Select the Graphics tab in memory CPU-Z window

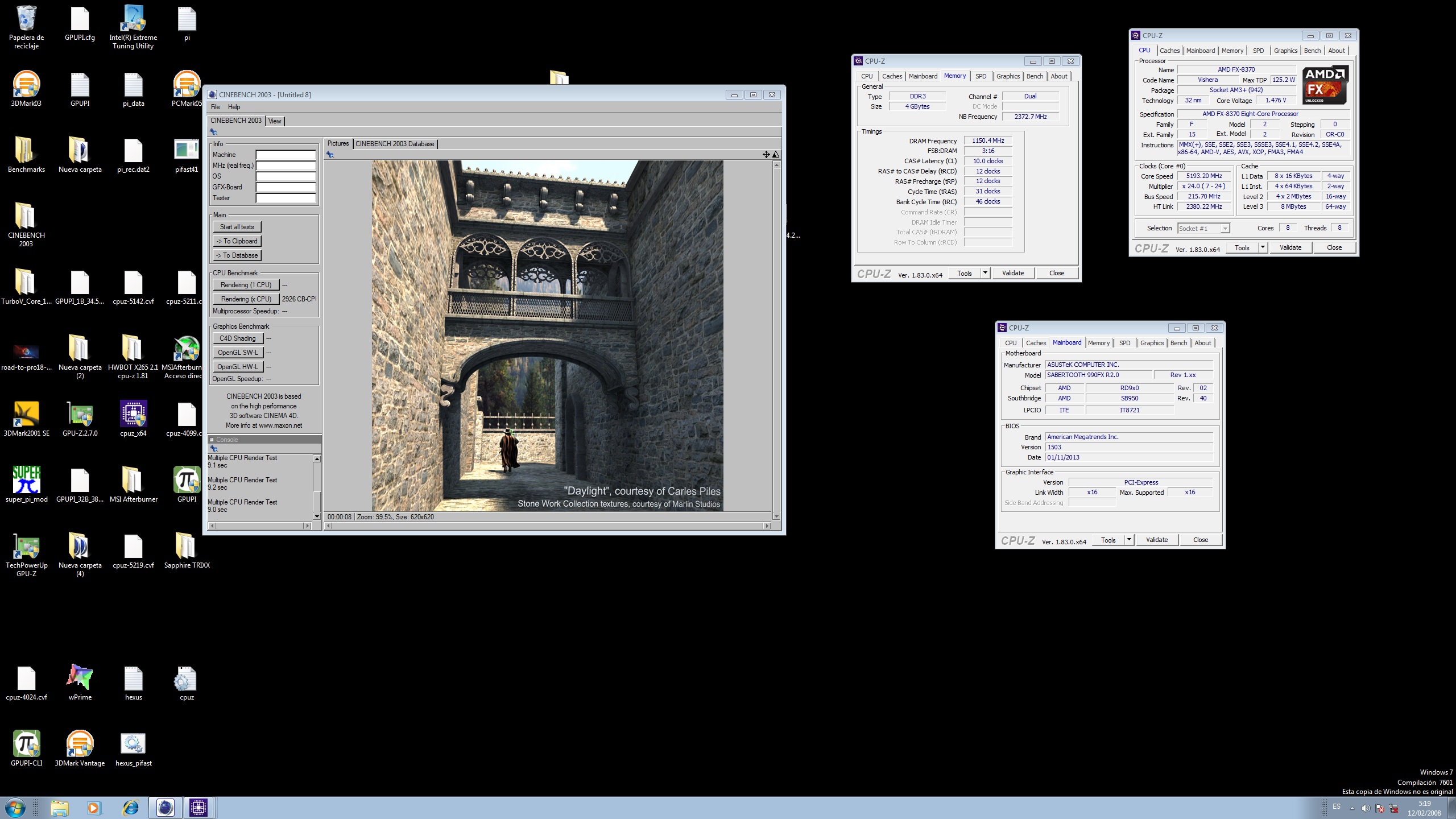pyautogui.click(x=1008, y=76)
